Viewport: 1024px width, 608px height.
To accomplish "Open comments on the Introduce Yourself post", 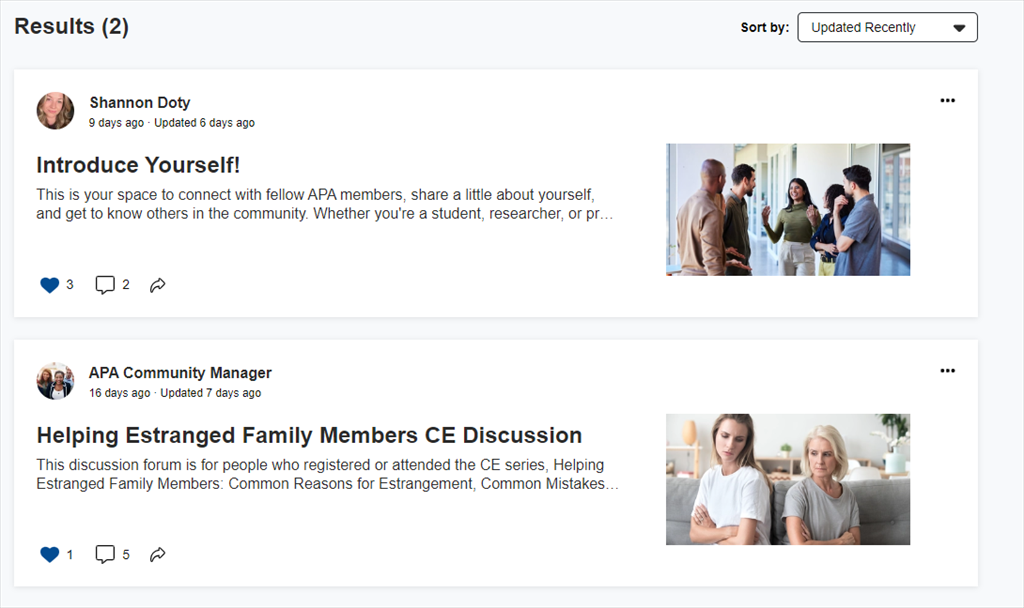I will tap(106, 284).
